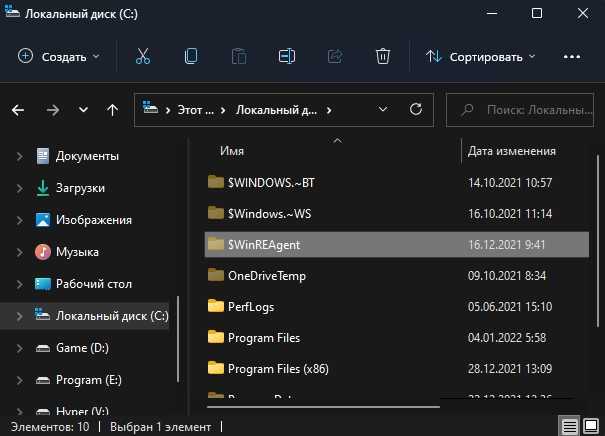Click date 14.10.2021 10:57
The height and width of the screenshot is (436, 605).
(510, 183)
